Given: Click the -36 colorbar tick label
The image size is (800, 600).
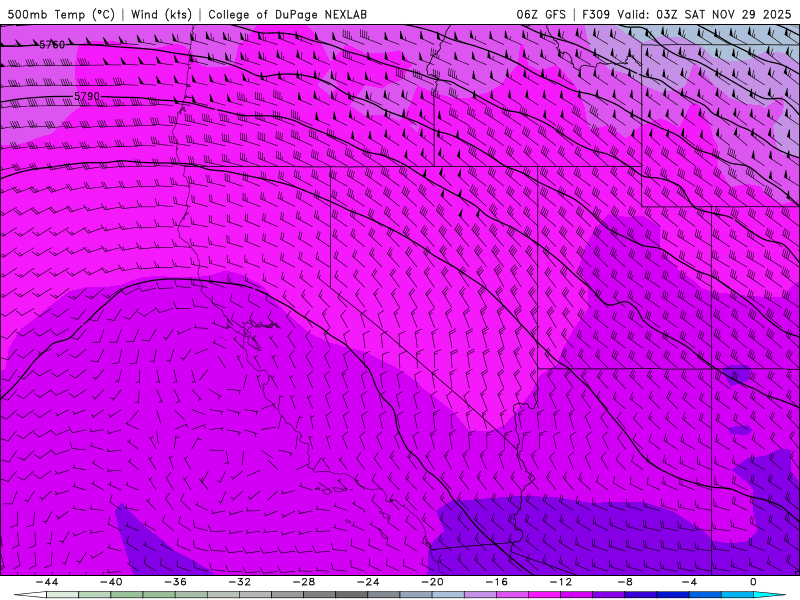Looking at the screenshot, I should [176, 582].
